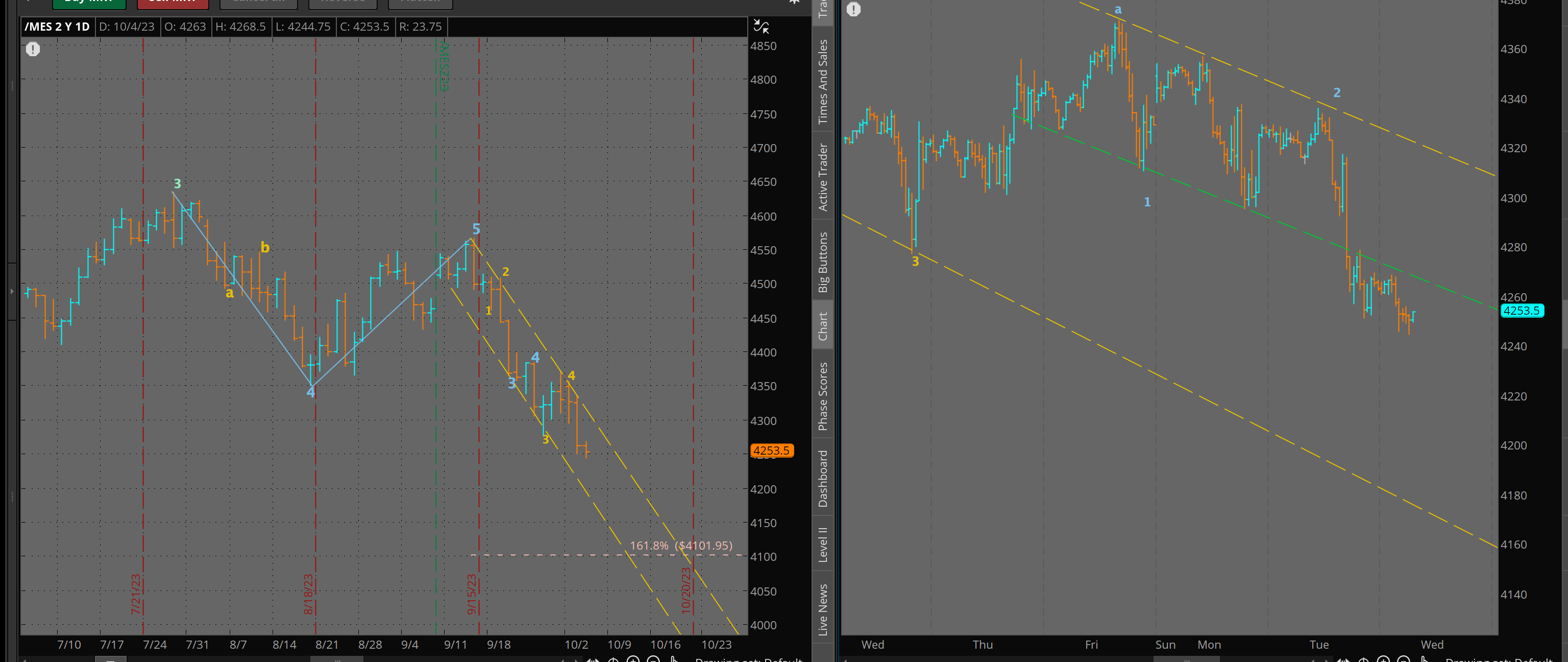Click the 4850 price axis label
Screen dimensions: 1568x662
point(763,46)
